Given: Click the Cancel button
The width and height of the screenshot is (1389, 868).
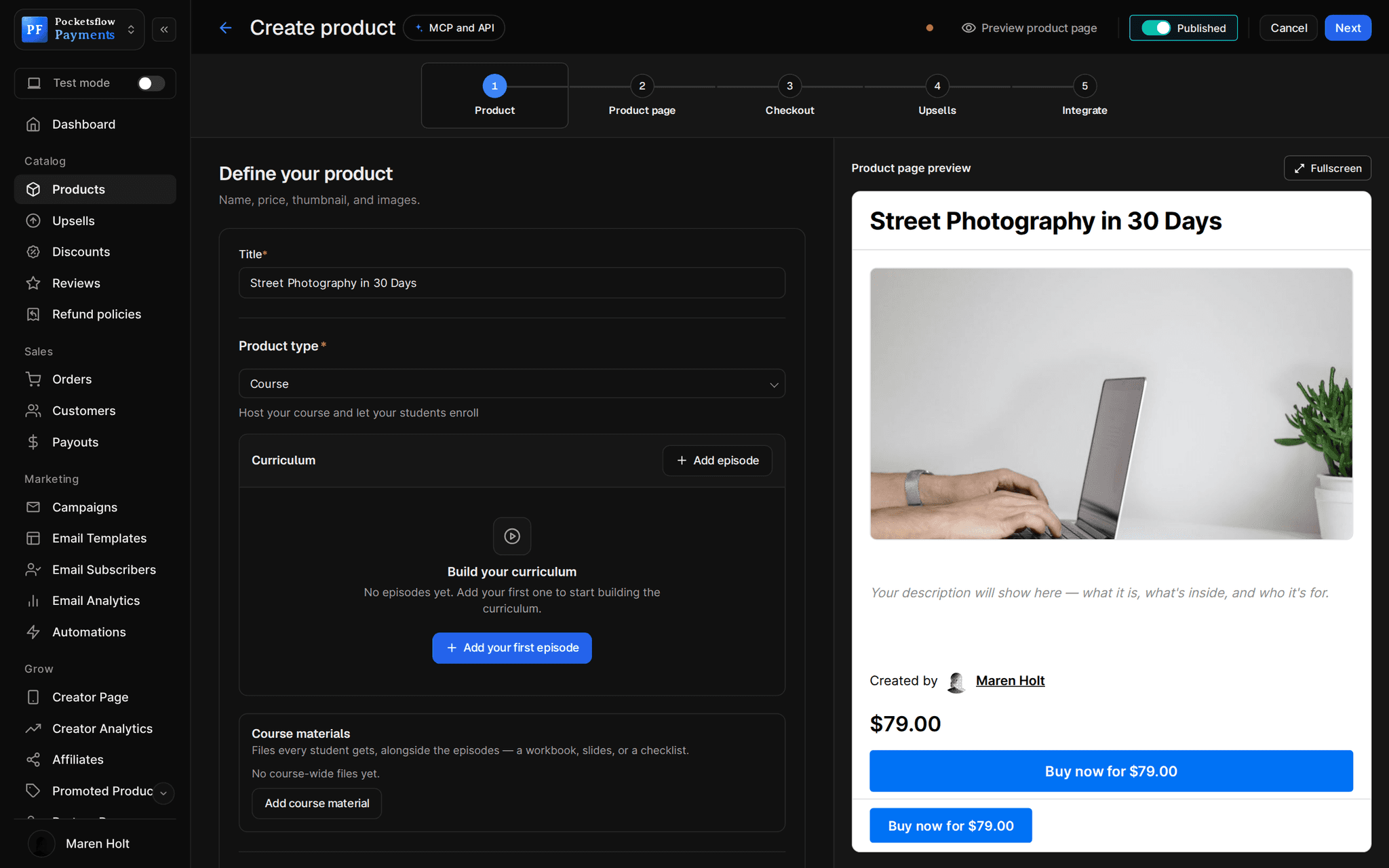Looking at the screenshot, I should pos(1288,28).
